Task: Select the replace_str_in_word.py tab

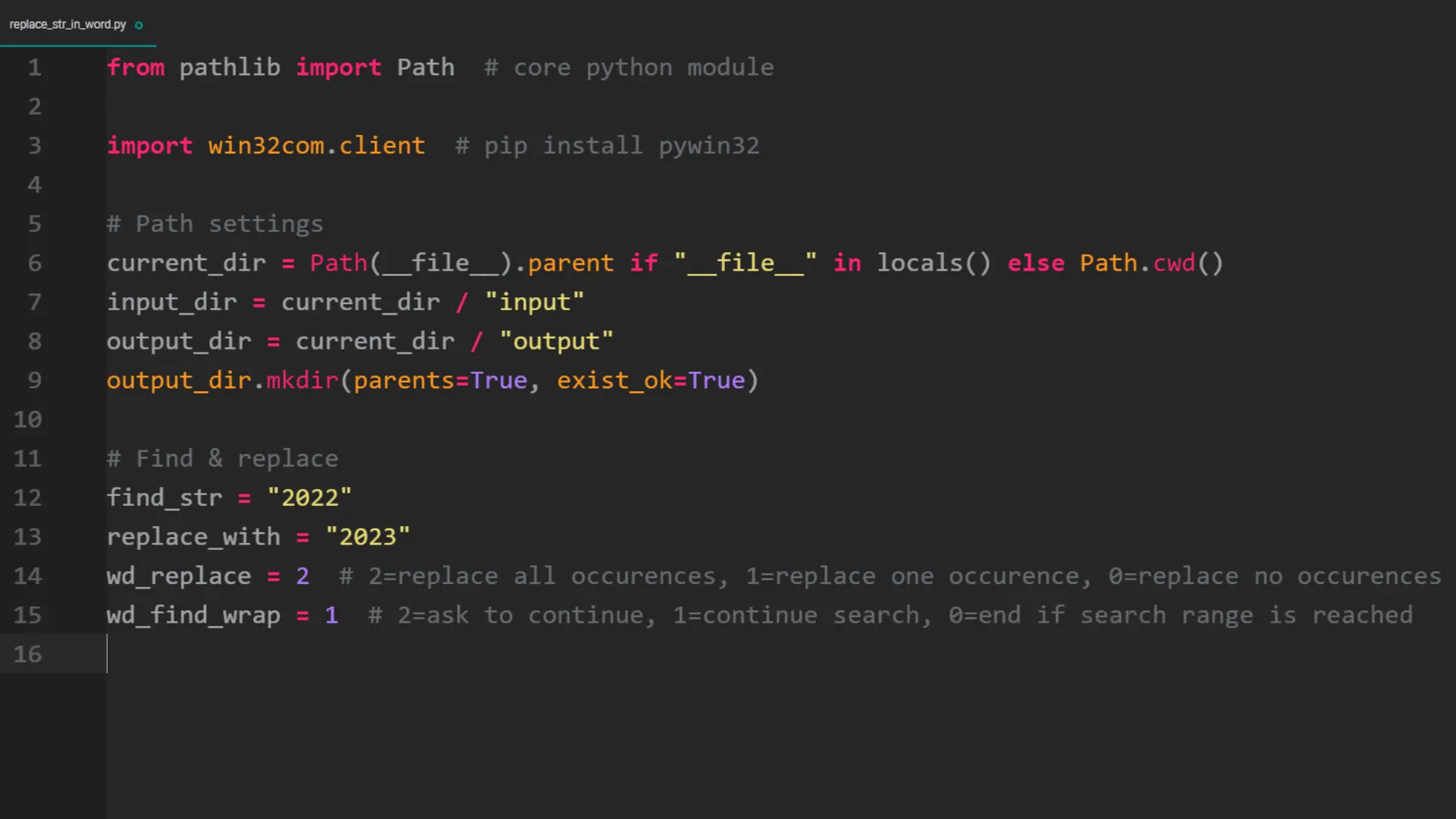Action: coord(67,24)
